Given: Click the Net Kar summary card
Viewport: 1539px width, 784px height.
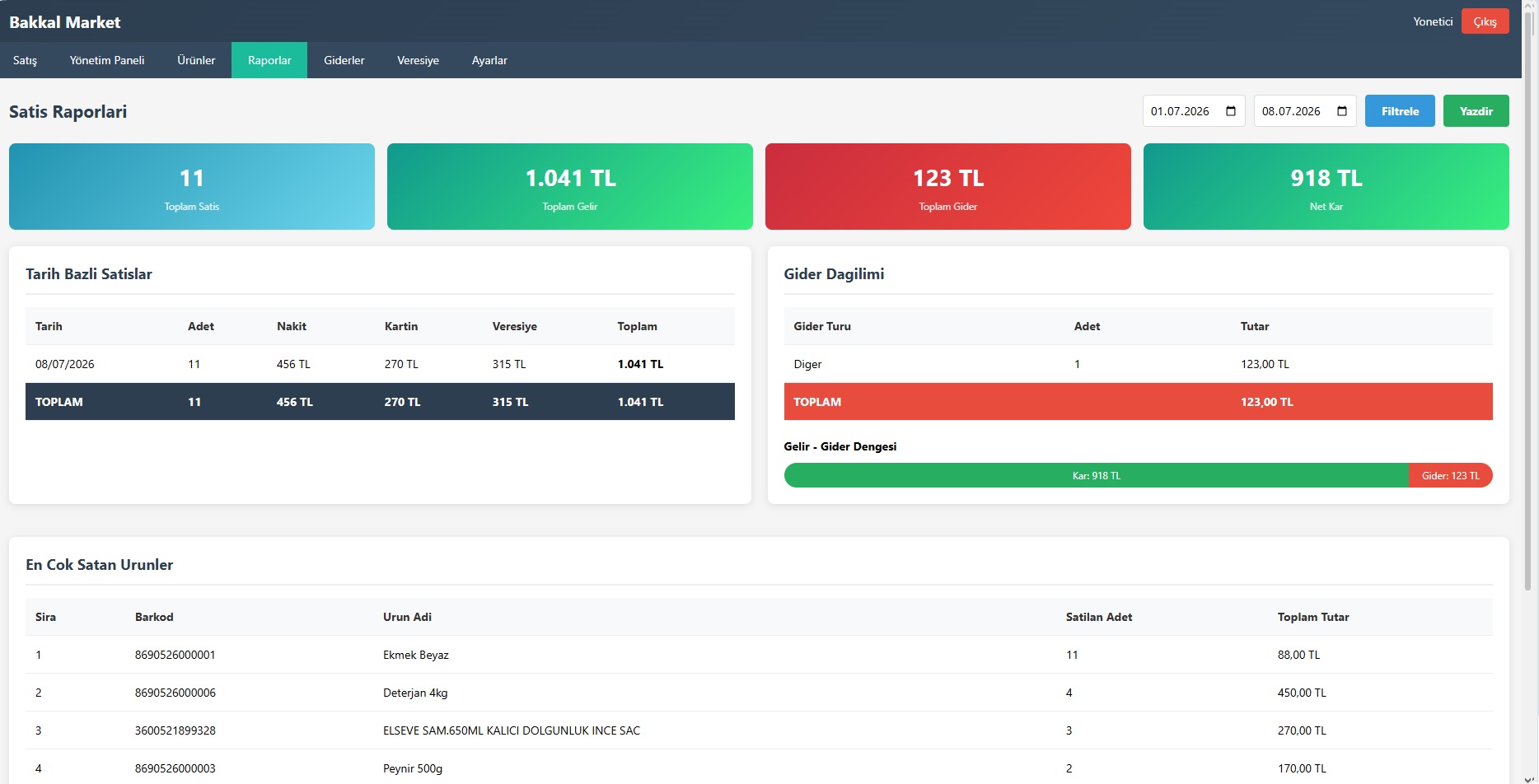Looking at the screenshot, I should (1326, 187).
